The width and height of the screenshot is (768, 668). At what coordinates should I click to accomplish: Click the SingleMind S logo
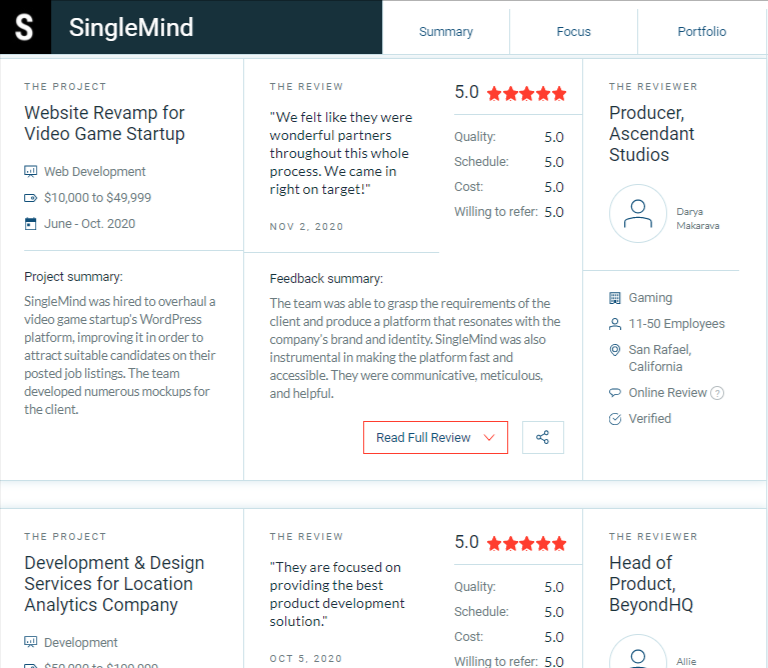25,27
